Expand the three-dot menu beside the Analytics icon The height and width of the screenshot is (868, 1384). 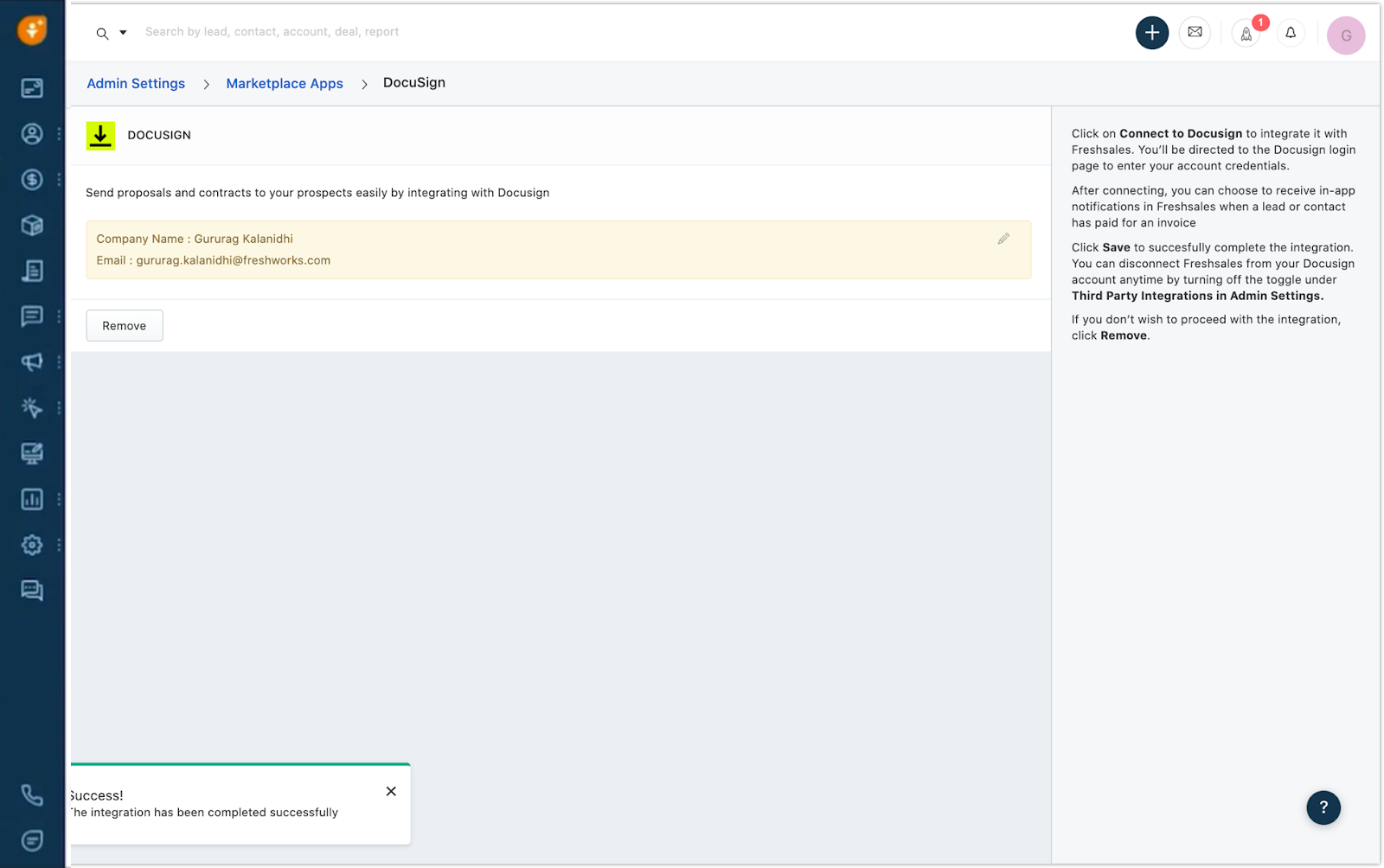pos(58,499)
